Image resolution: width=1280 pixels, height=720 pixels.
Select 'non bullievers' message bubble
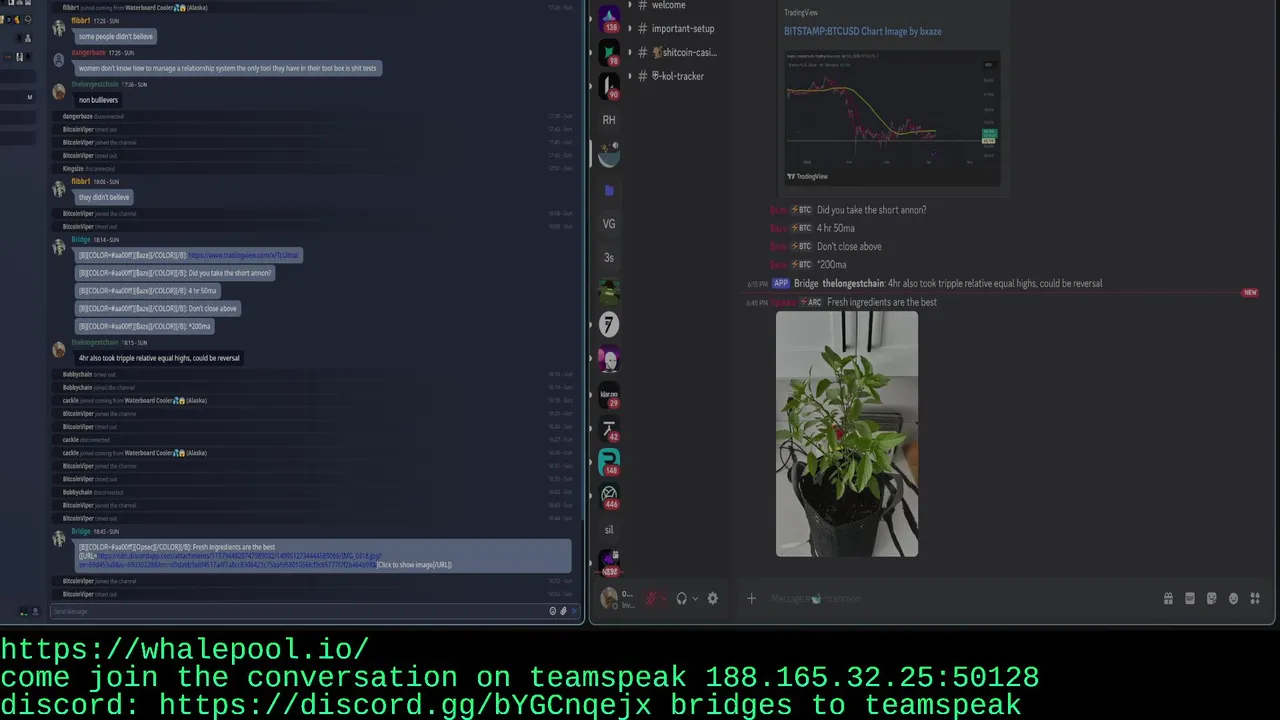pyautogui.click(x=98, y=100)
